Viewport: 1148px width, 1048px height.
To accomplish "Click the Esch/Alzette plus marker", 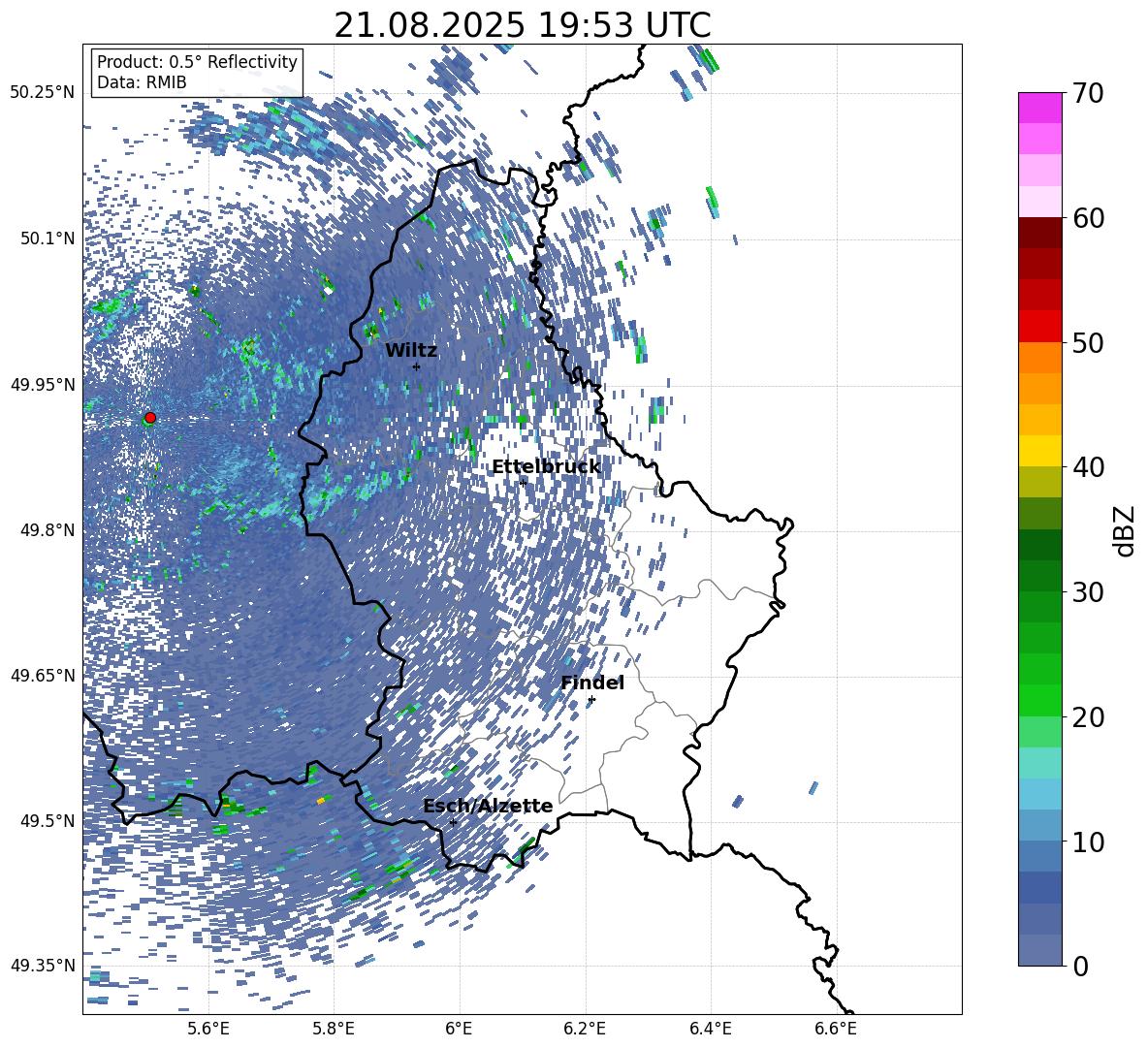I will (453, 822).
